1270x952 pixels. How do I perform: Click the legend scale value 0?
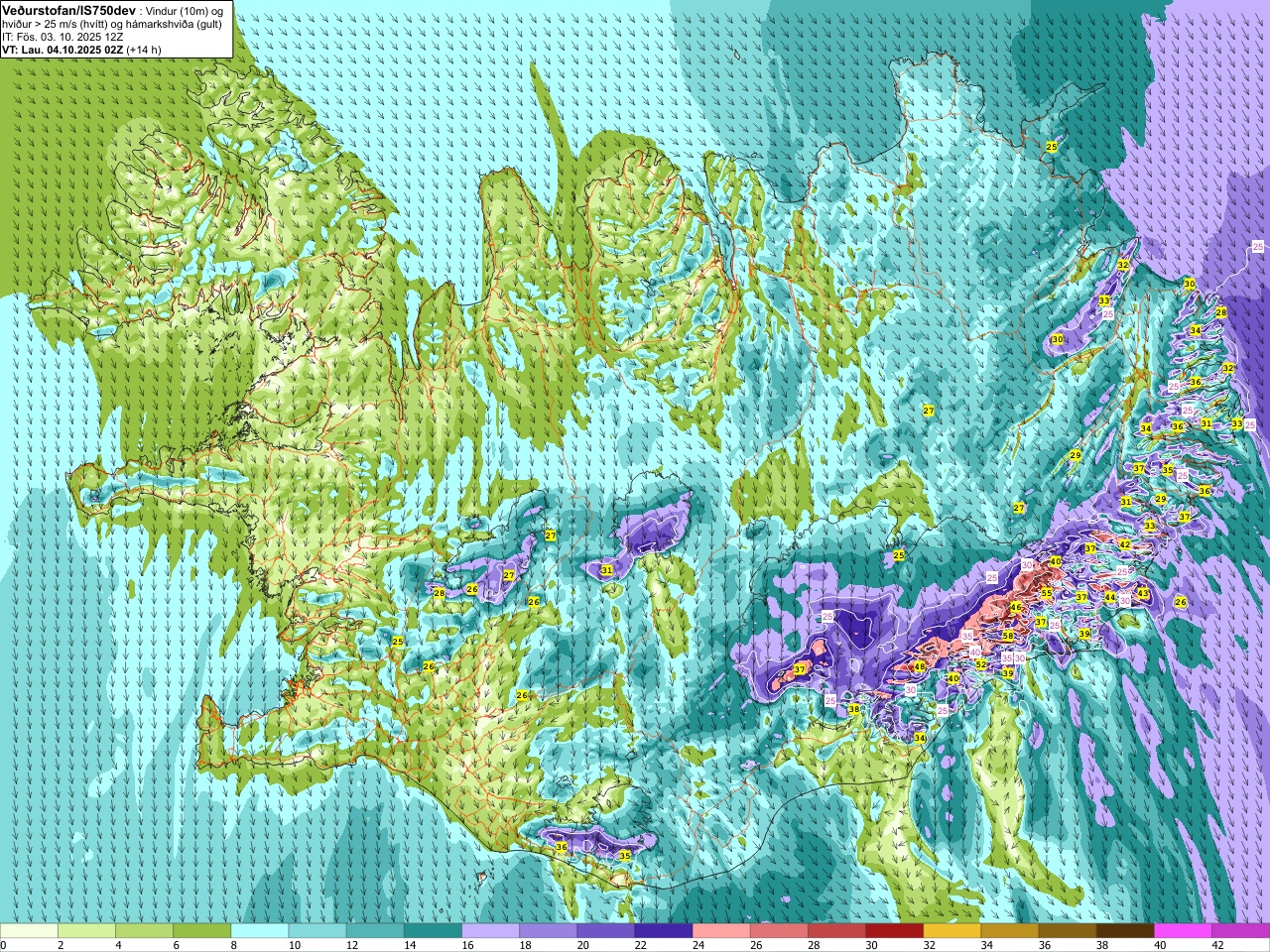(x=3, y=945)
